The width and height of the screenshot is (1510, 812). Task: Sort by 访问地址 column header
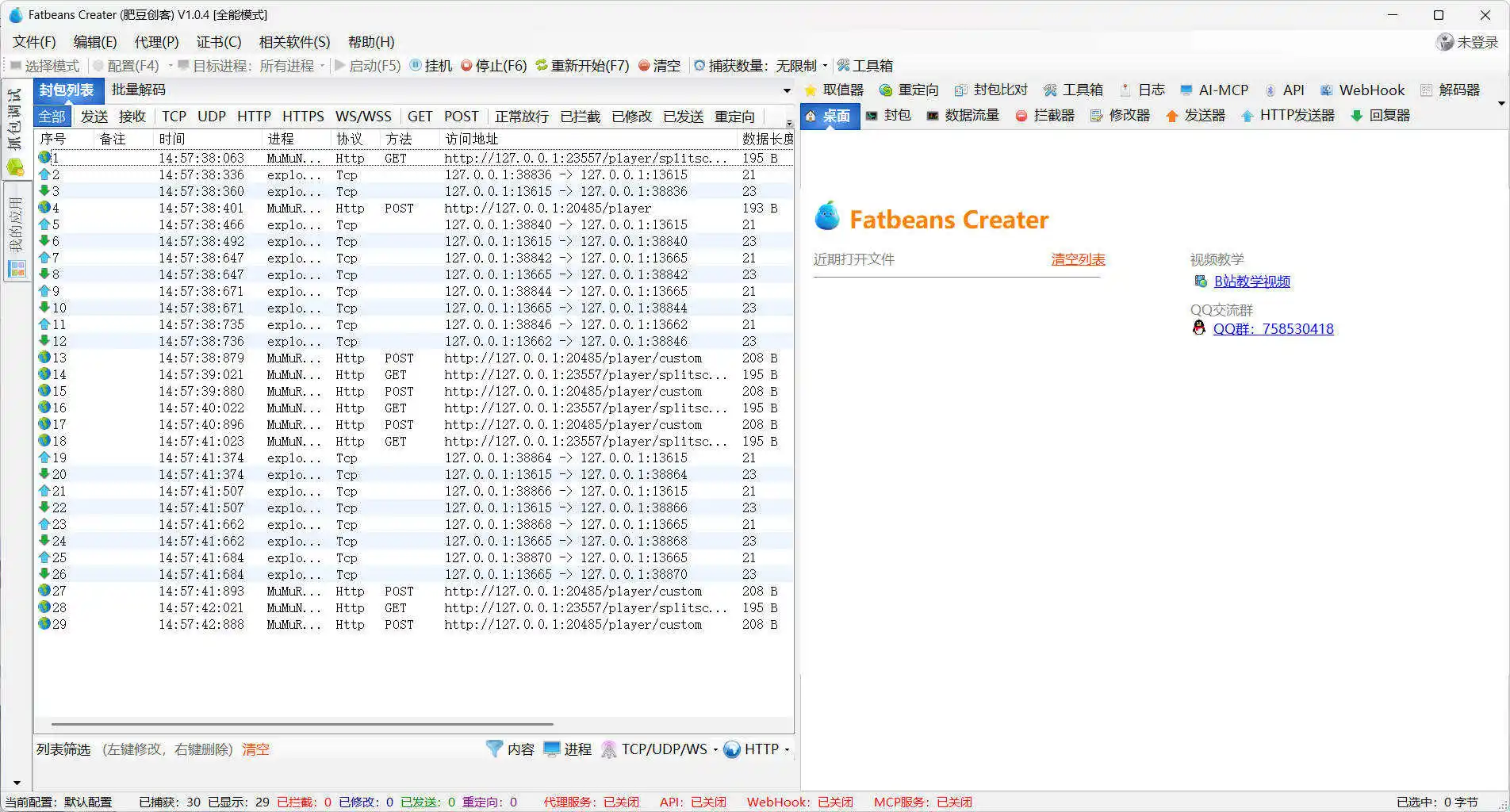[x=587, y=139]
